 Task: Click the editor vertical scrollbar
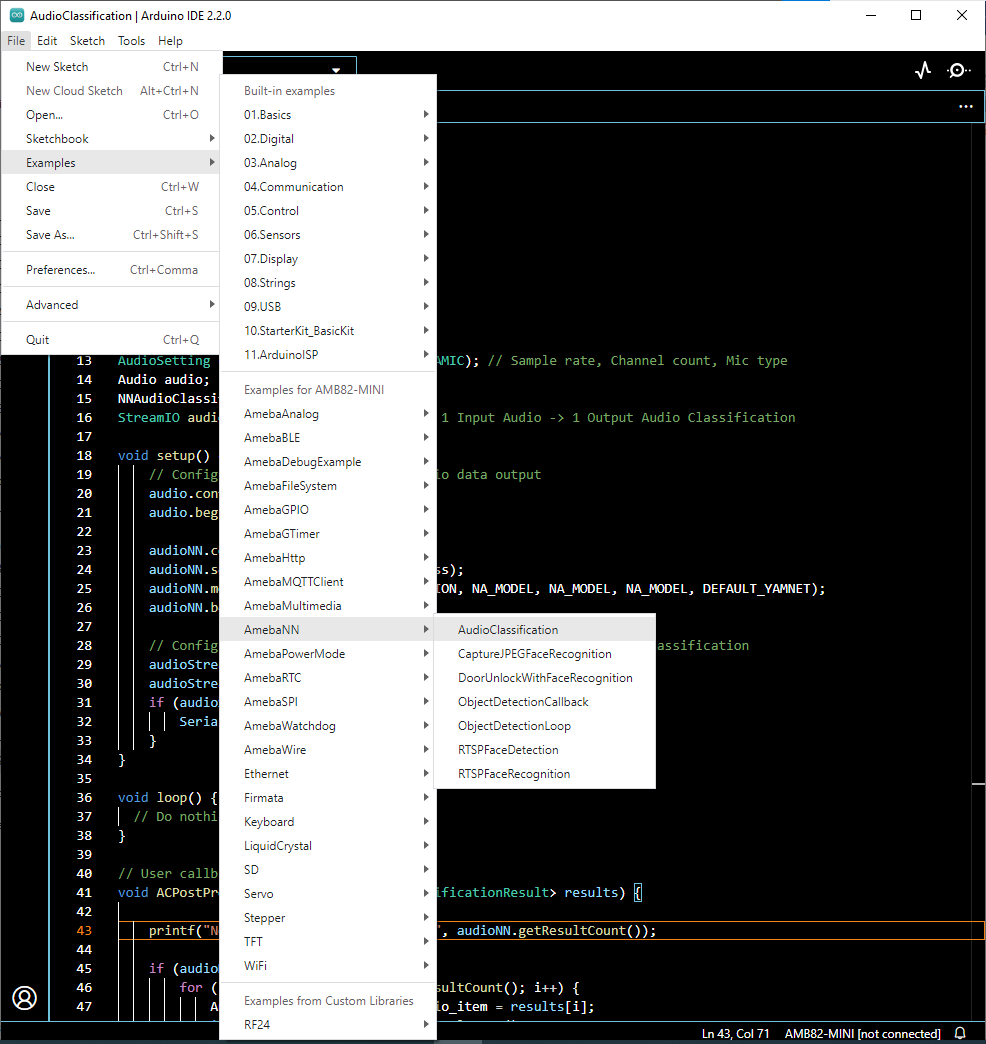[979, 500]
